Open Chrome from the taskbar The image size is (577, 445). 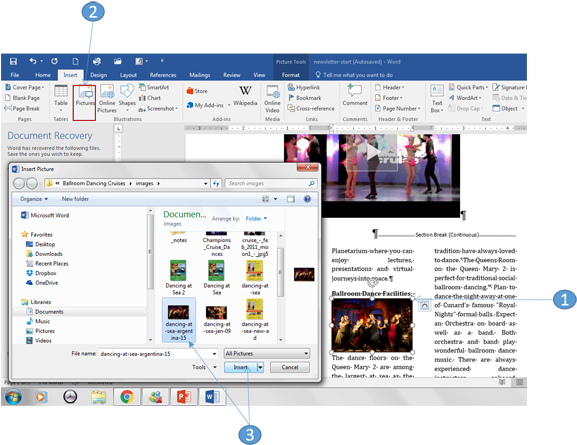127,397
